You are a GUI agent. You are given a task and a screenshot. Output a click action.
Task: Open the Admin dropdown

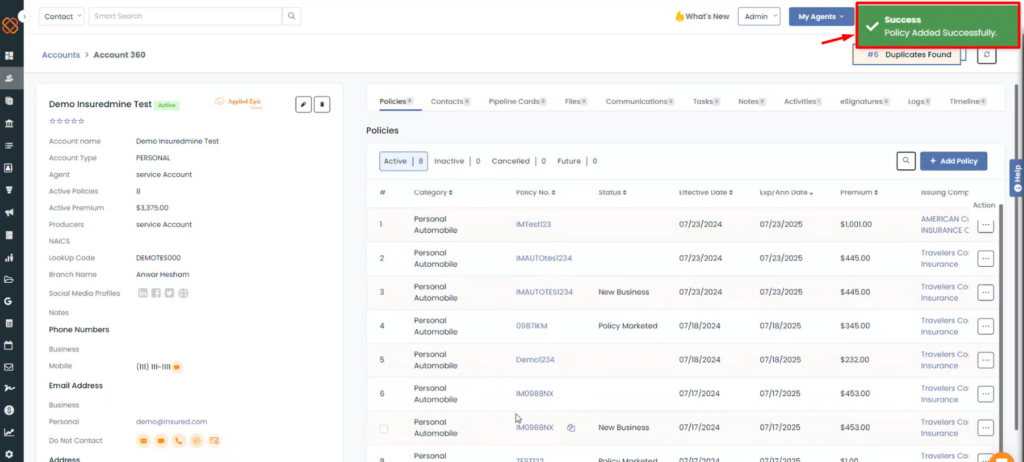pos(759,16)
